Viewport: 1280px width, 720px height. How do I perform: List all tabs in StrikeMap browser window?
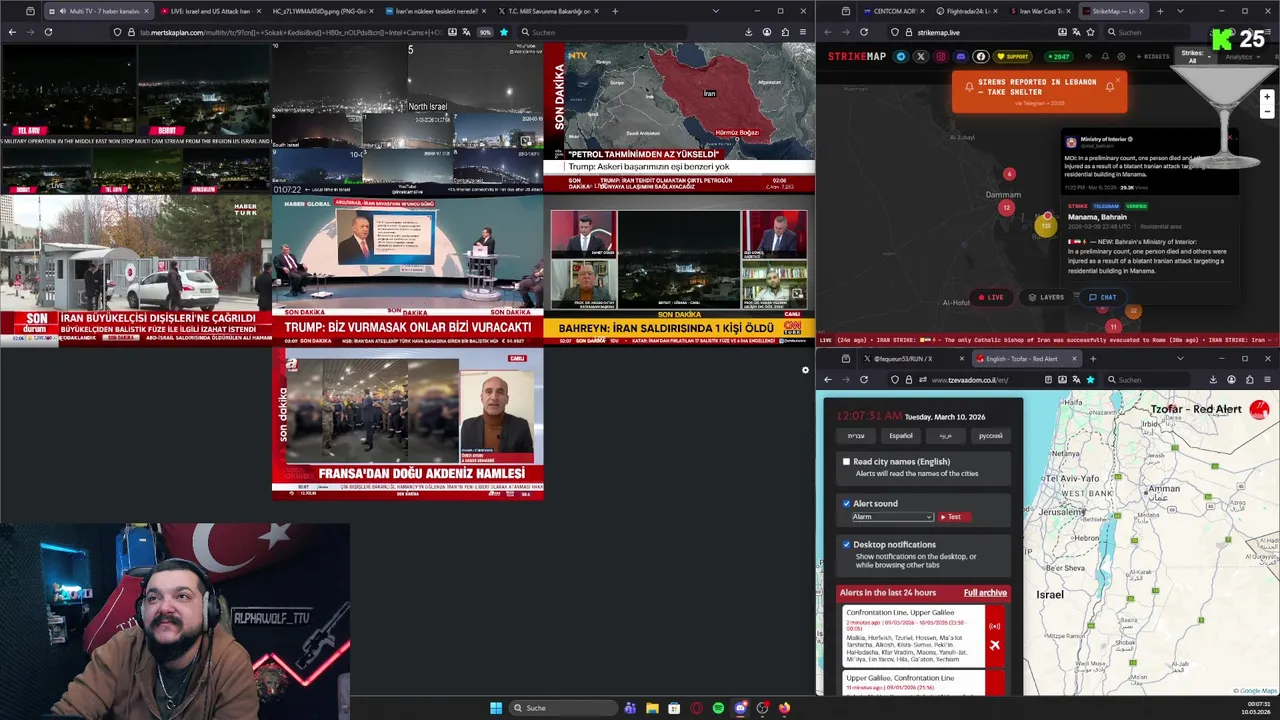point(1180,11)
